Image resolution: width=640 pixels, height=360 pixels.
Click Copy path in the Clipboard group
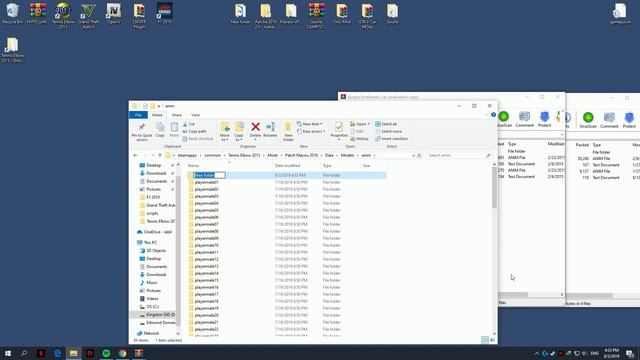195,131
